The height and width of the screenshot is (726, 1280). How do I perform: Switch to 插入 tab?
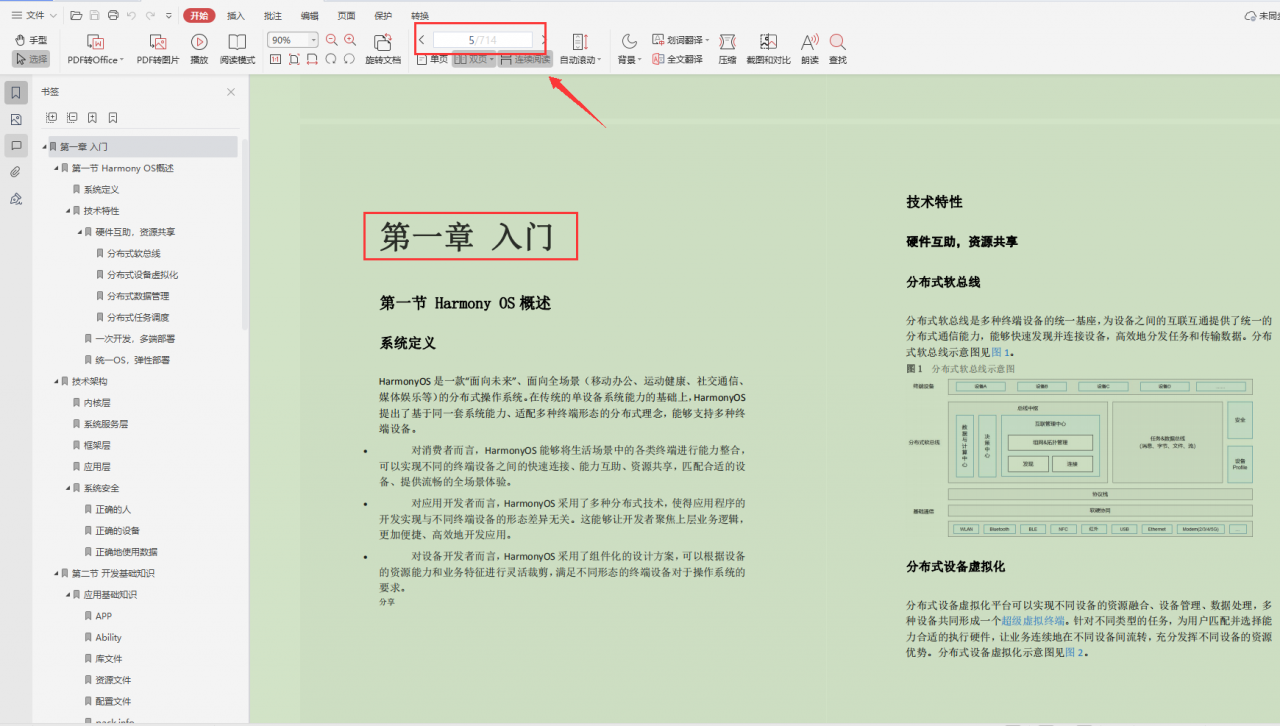point(236,15)
